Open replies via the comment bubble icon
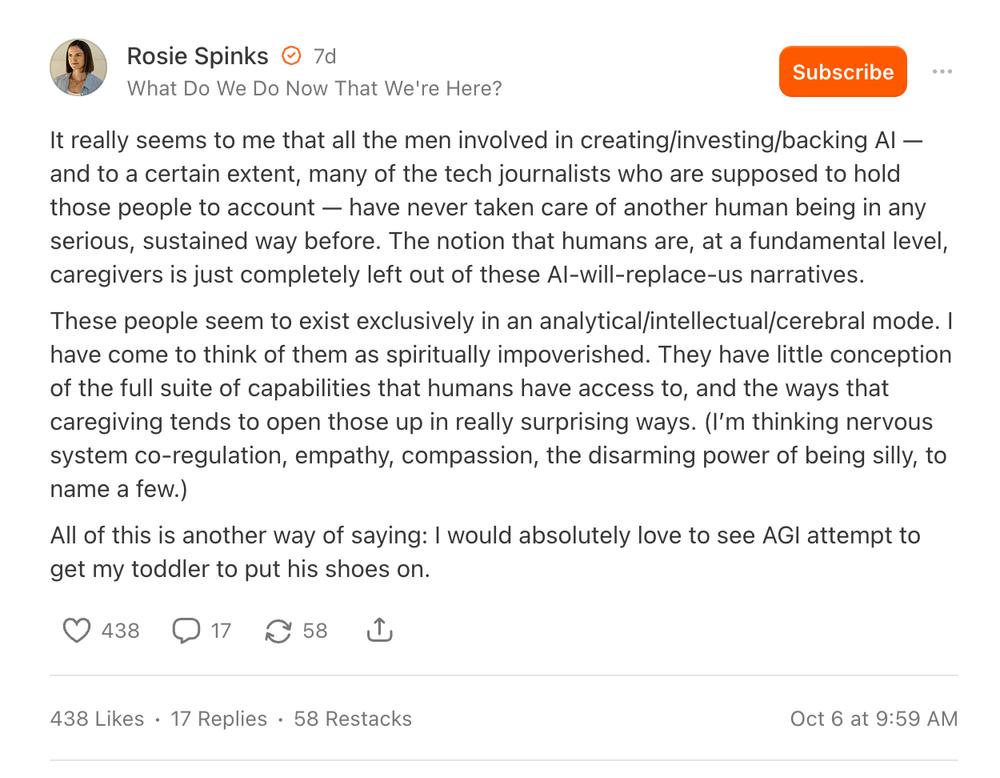 186,630
